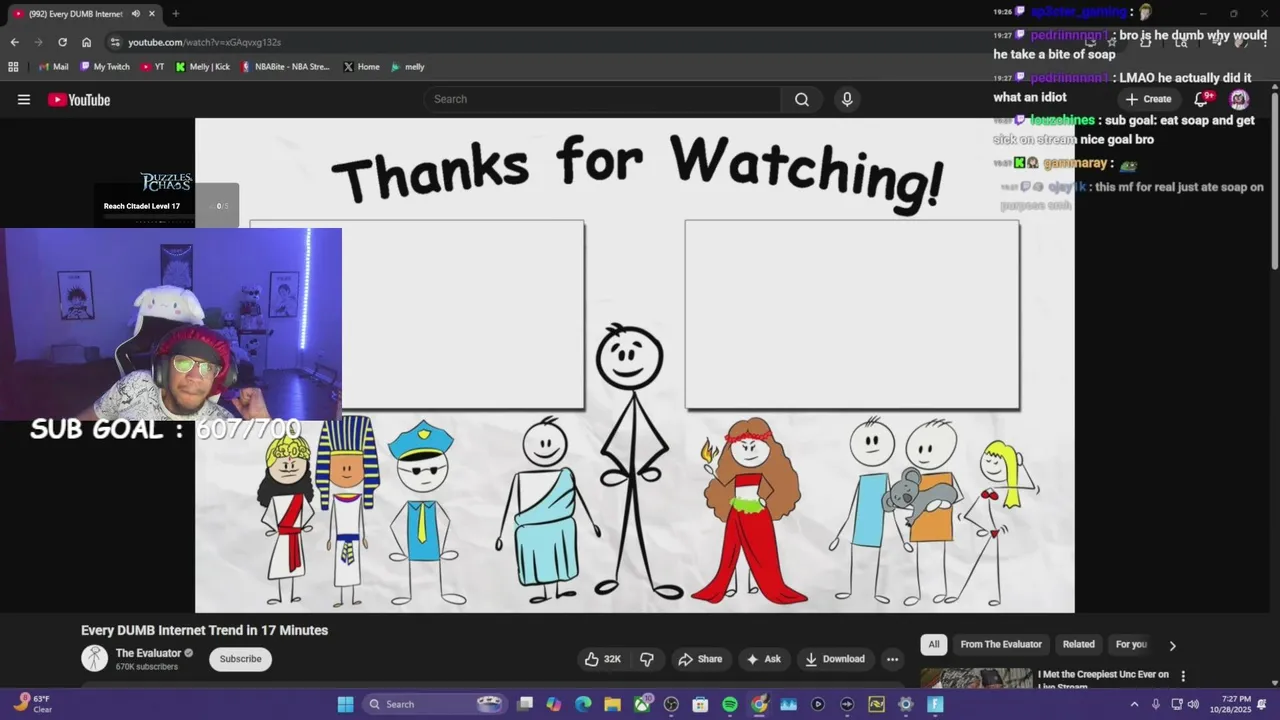Open Chrome from the taskbar

(x=759, y=704)
